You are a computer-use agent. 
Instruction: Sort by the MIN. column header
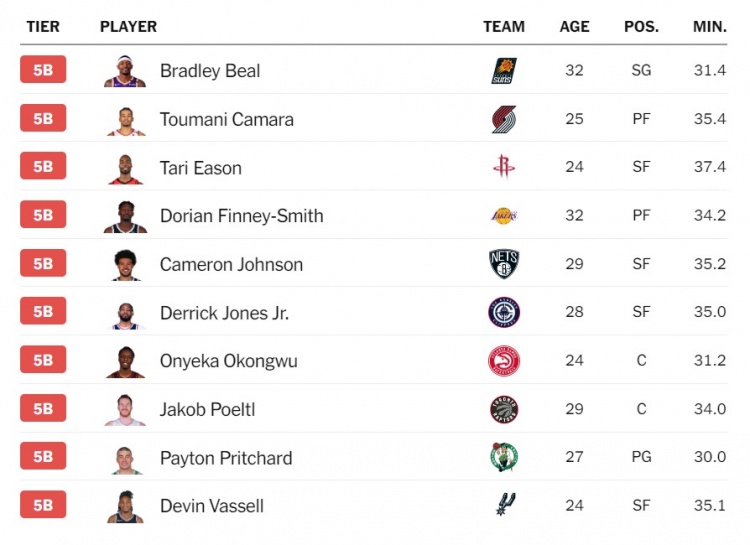pyautogui.click(x=709, y=27)
